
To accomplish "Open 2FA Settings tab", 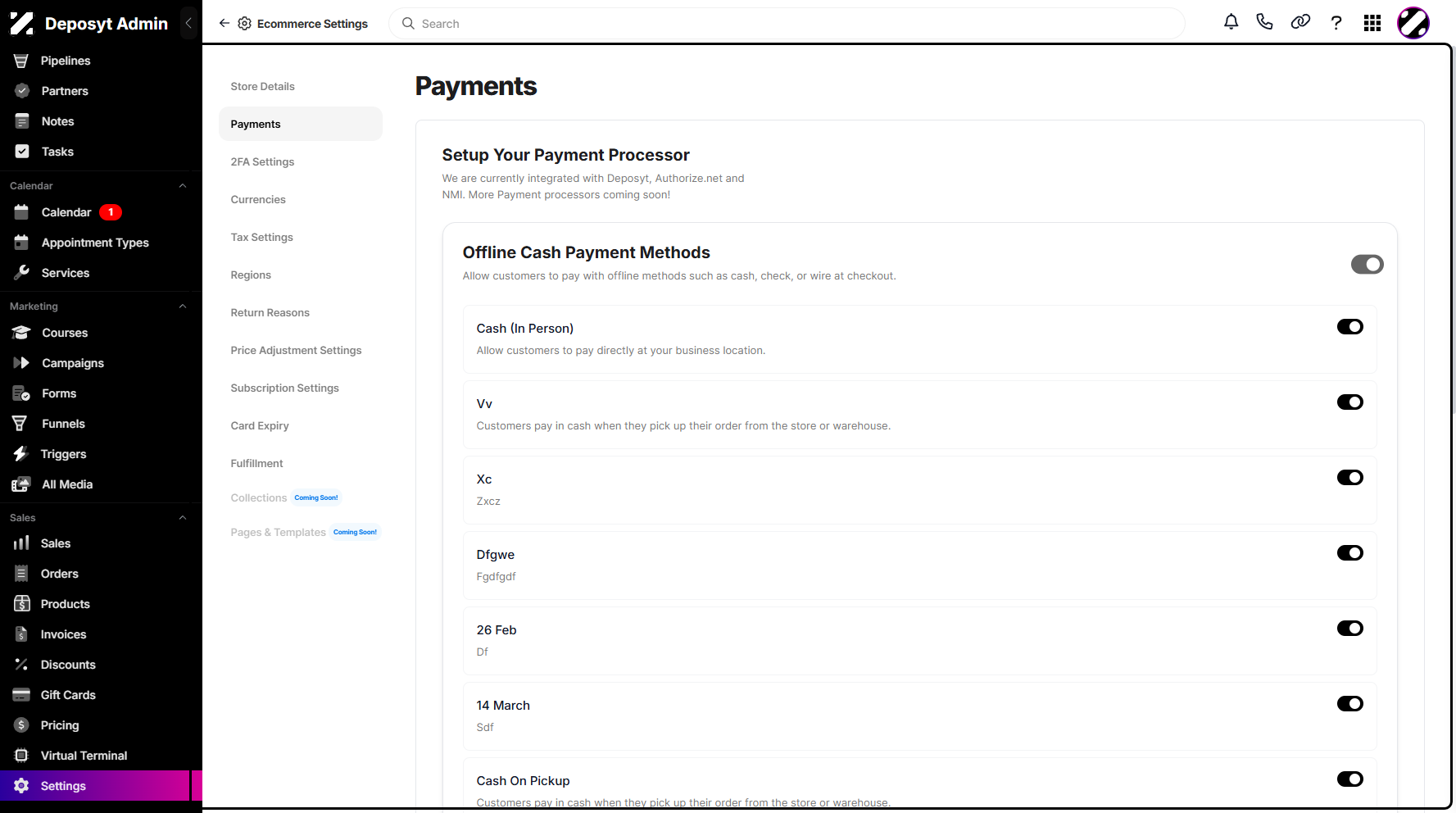I will (x=301, y=161).
